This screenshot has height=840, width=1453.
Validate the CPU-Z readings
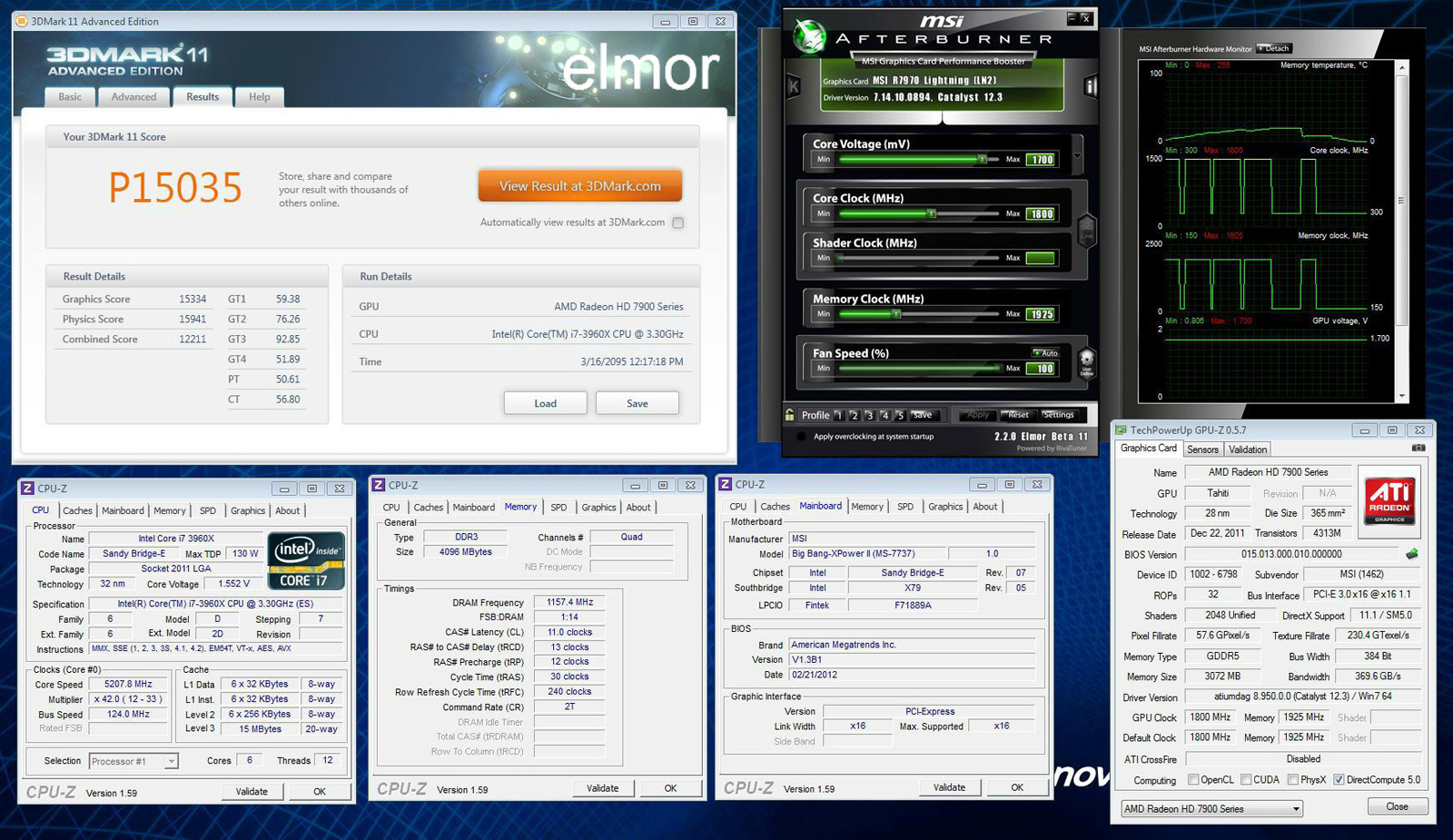click(x=252, y=791)
